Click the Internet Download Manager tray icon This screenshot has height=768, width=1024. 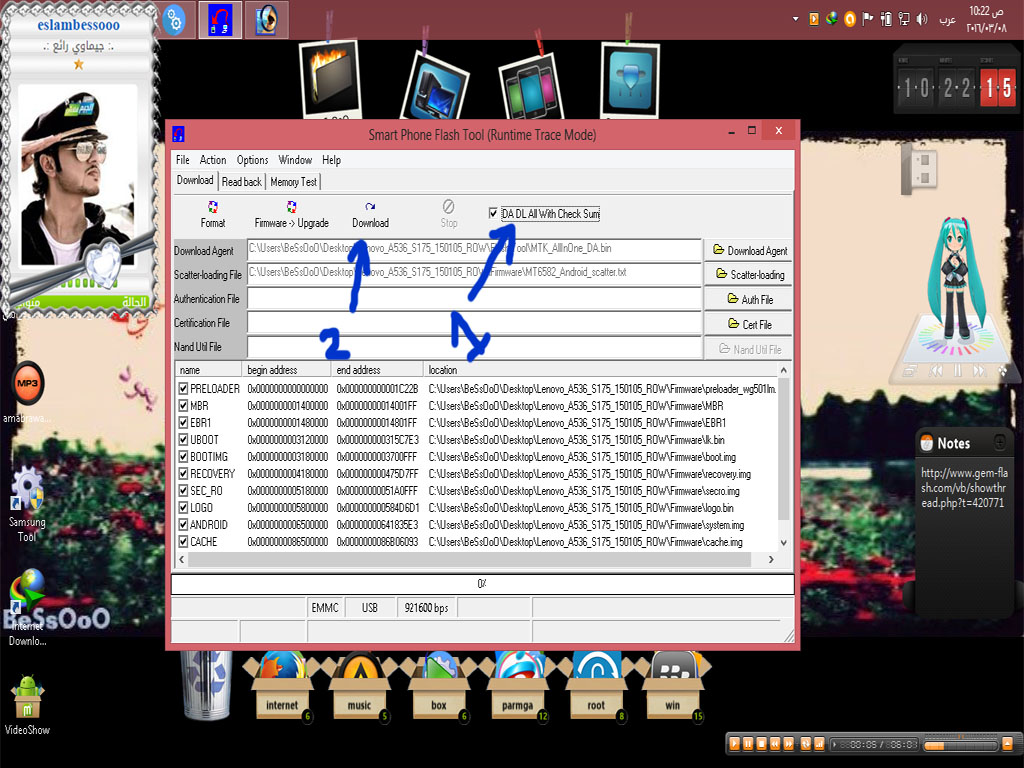pos(831,19)
